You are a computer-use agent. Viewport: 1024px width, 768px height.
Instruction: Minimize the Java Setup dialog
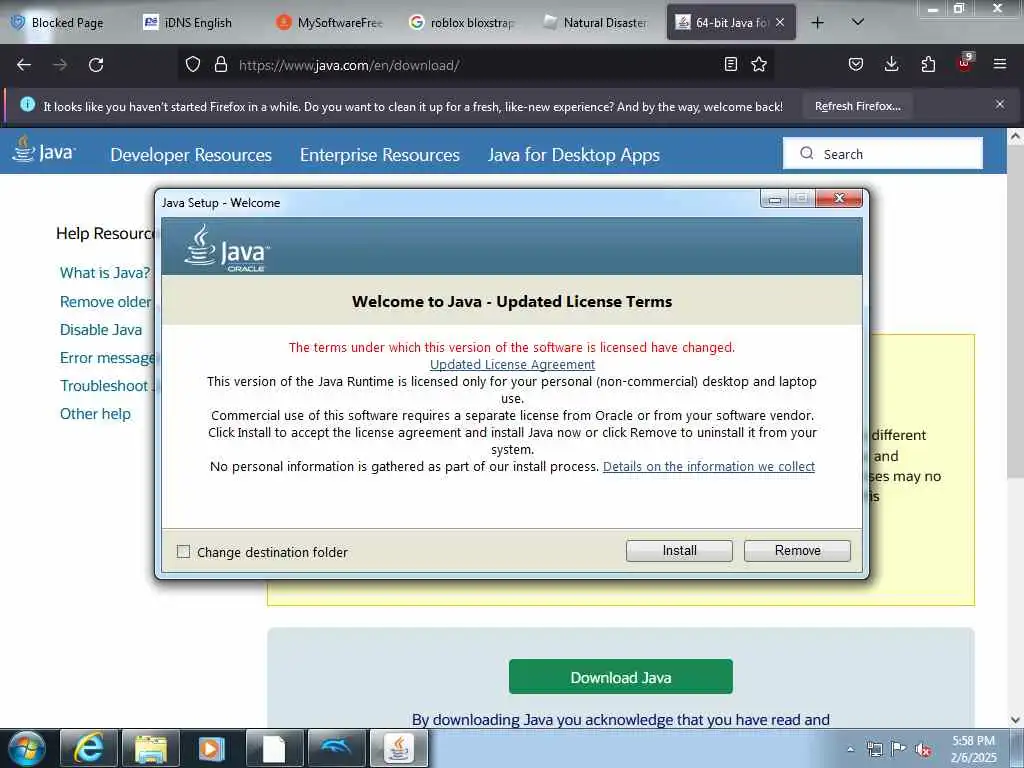coord(775,199)
